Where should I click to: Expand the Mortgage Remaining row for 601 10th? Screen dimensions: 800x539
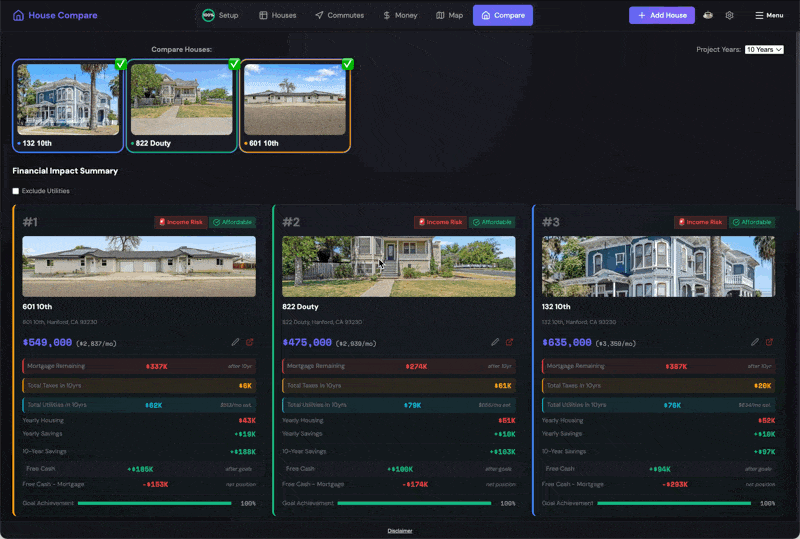click(x=139, y=366)
